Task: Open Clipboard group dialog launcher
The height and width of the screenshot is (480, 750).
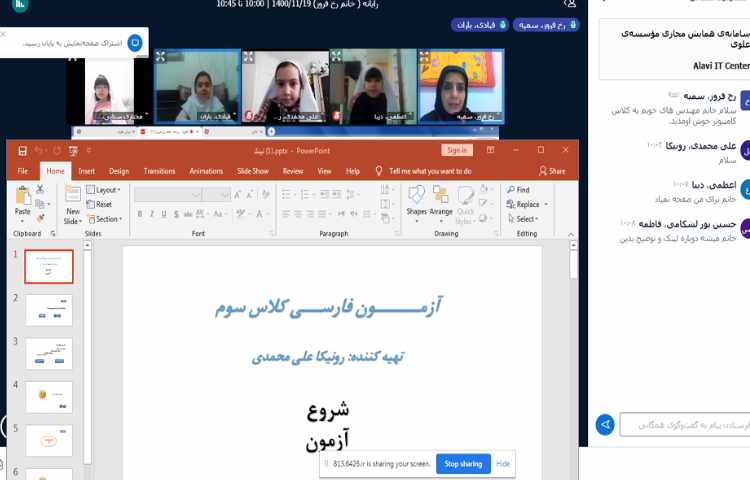Action: (x=53, y=234)
